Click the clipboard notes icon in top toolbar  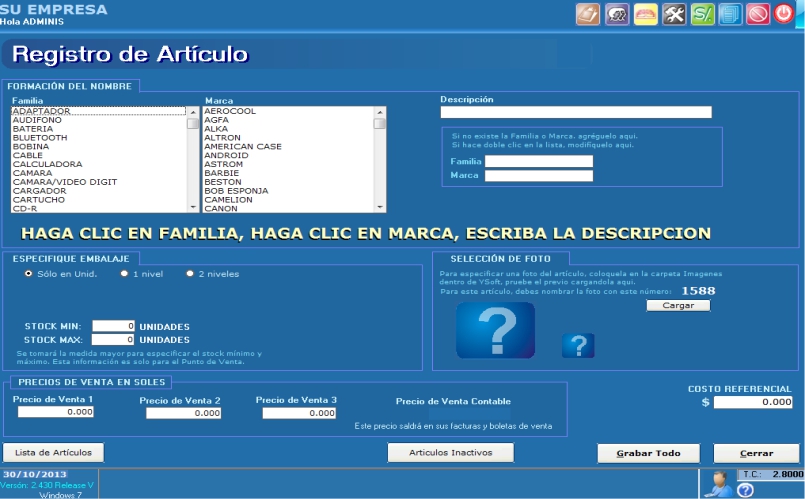point(588,14)
